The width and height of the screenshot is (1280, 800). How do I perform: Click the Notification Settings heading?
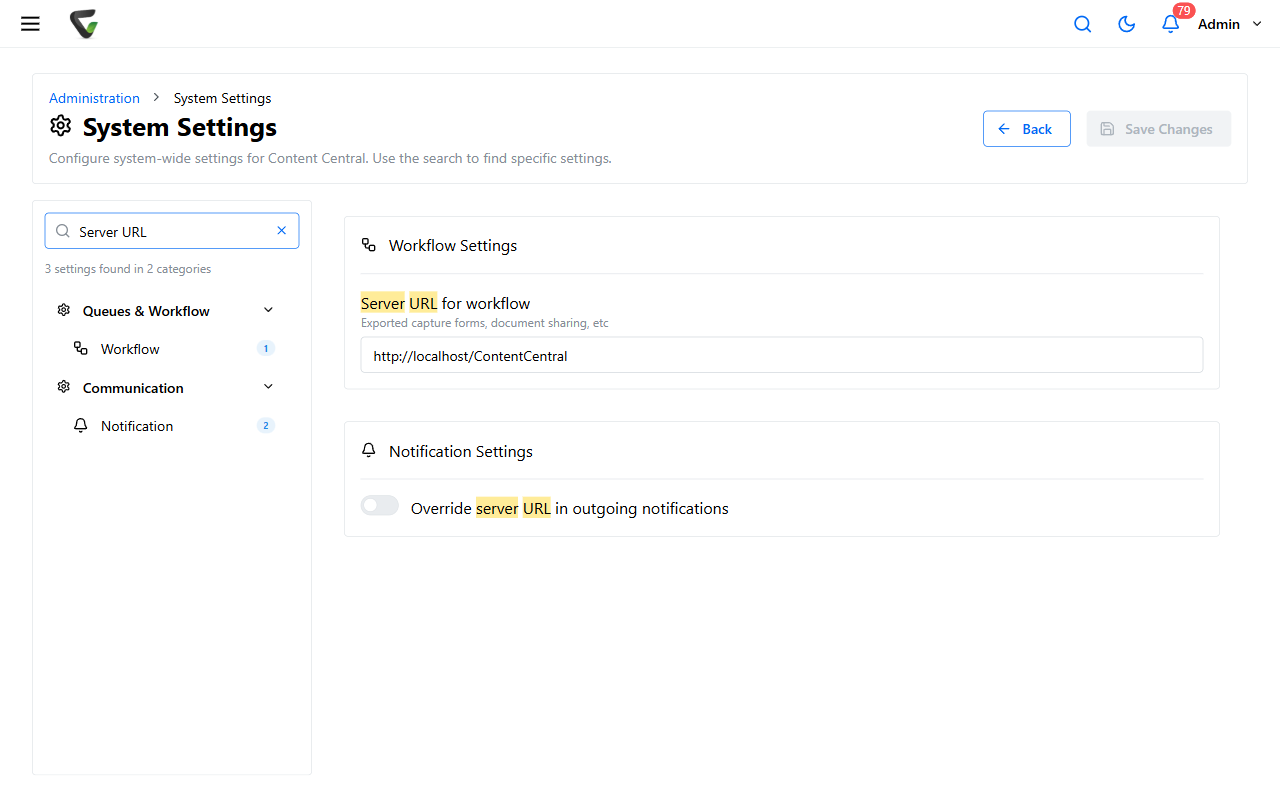(x=461, y=451)
